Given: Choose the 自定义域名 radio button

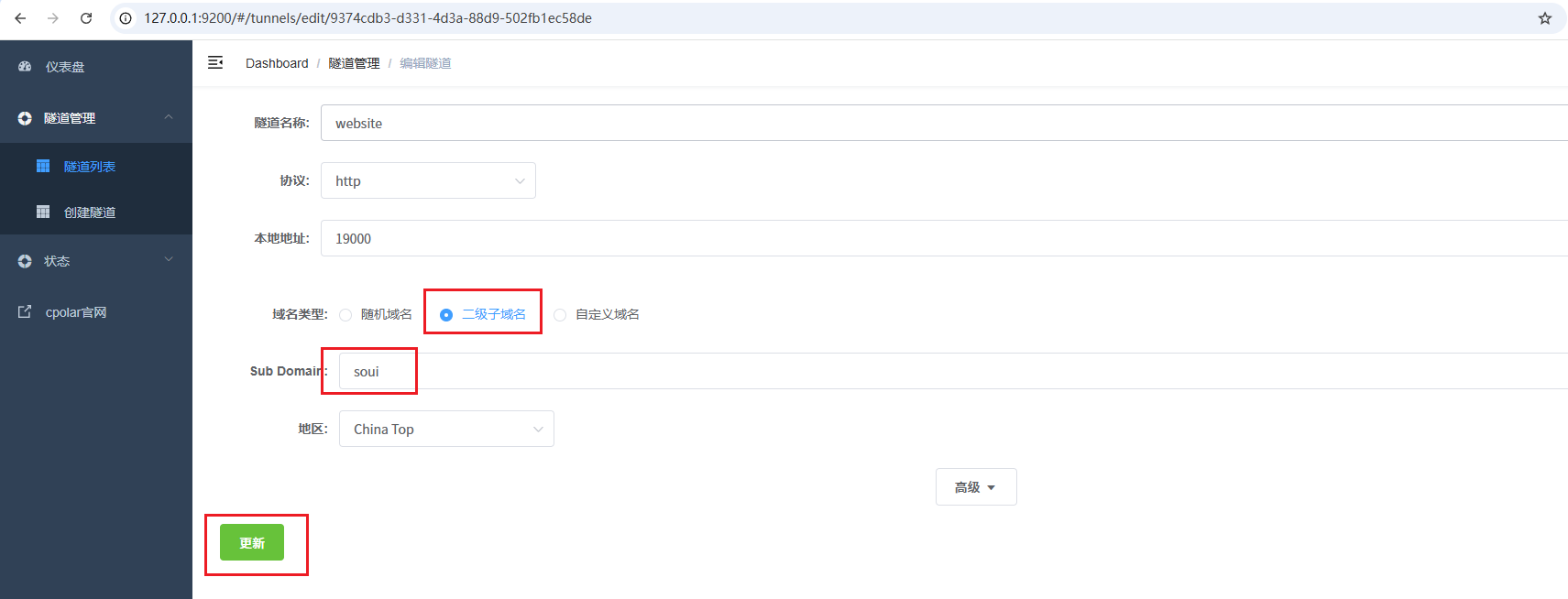Looking at the screenshot, I should (x=560, y=315).
